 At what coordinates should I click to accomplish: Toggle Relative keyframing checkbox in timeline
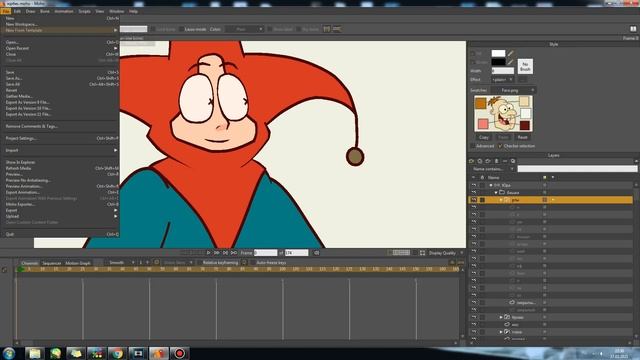(x=199, y=263)
